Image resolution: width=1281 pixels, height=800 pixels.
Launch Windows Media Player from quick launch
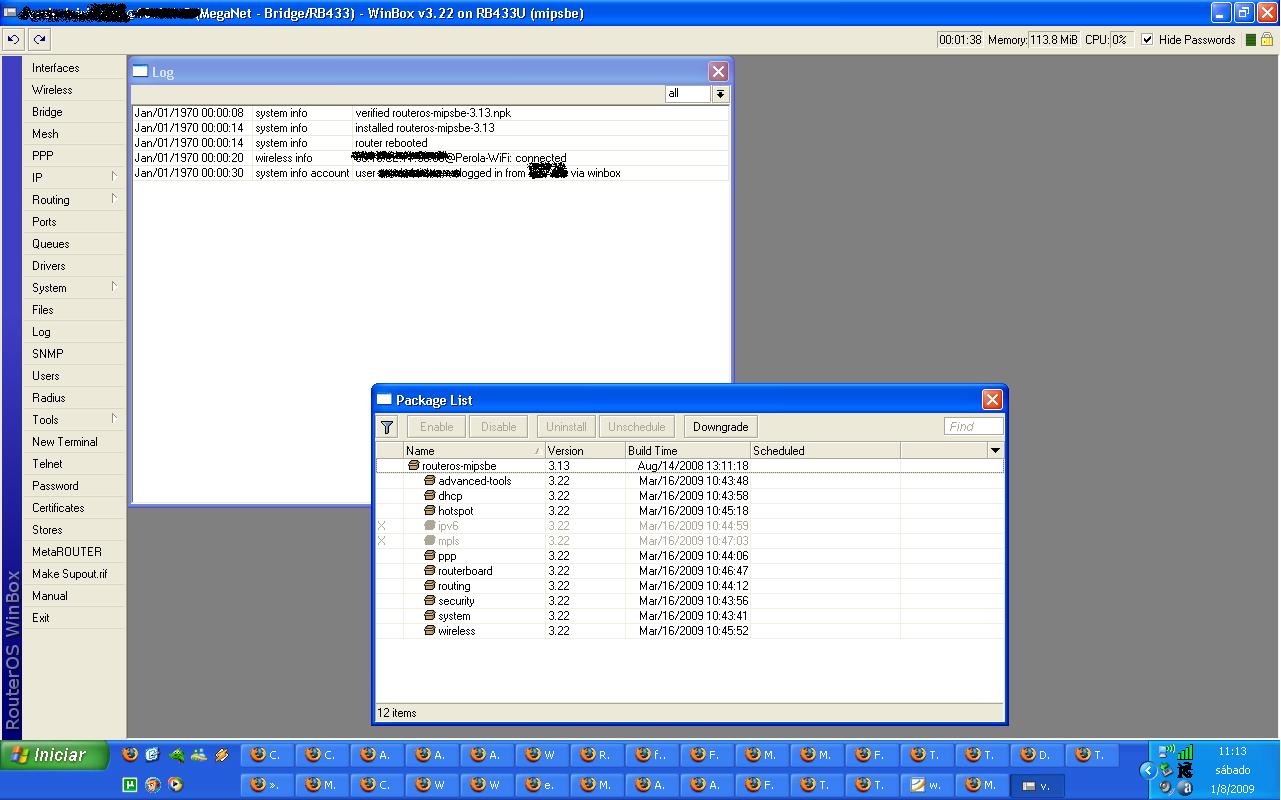click(176, 785)
